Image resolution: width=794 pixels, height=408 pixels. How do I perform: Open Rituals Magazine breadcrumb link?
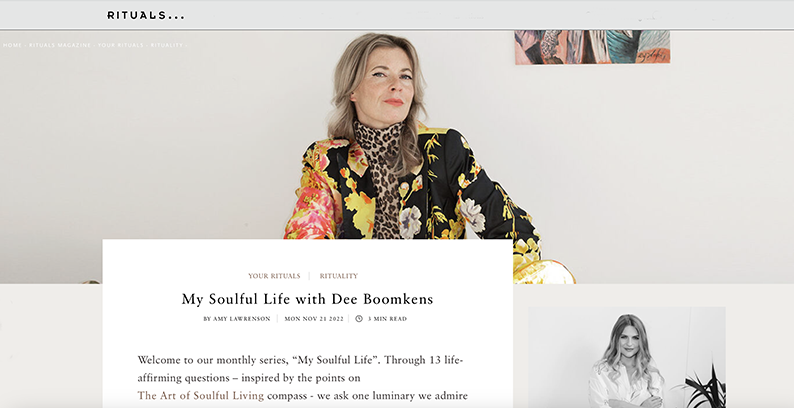click(60, 45)
